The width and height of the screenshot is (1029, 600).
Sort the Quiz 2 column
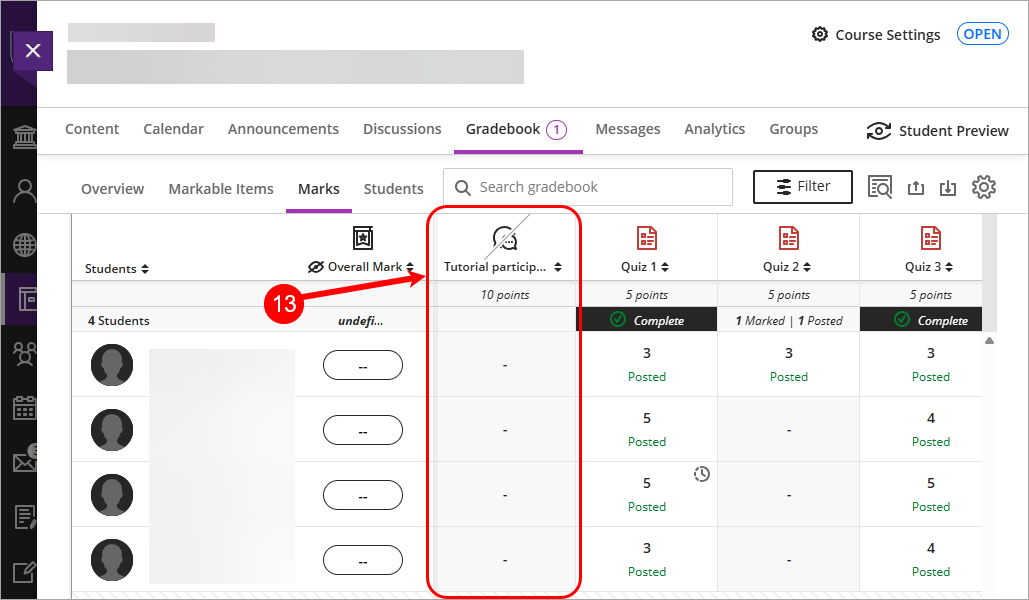(807, 267)
